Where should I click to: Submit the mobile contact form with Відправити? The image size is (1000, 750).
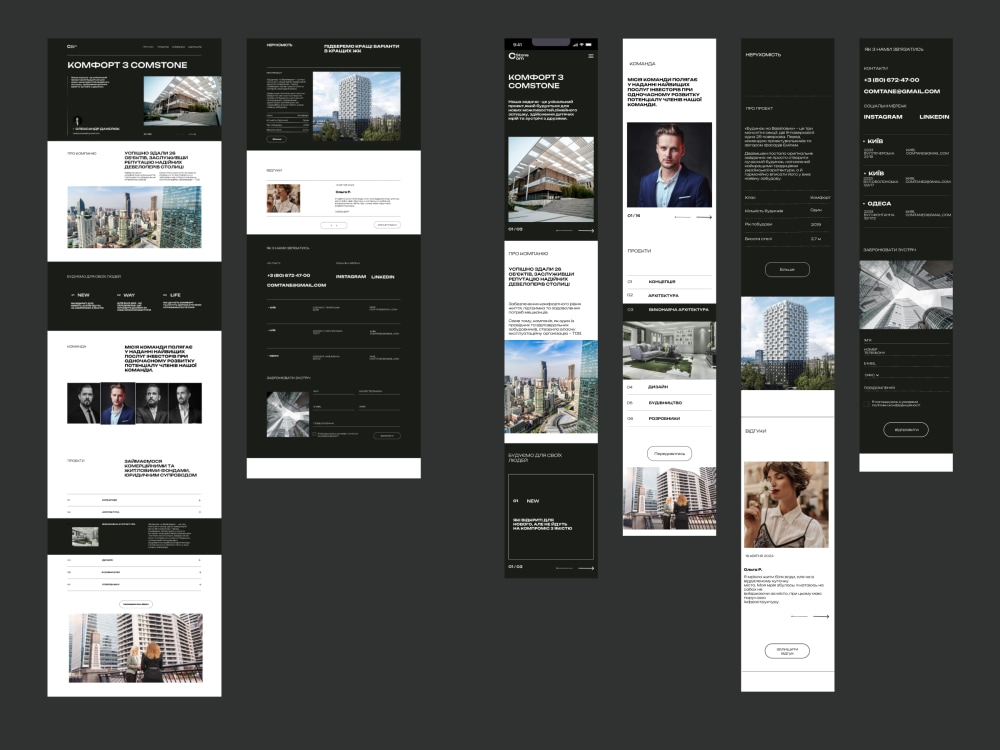pyautogui.click(x=906, y=430)
